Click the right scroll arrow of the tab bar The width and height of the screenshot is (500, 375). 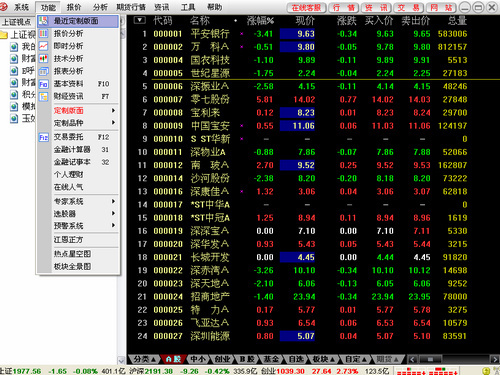[x=495, y=359]
